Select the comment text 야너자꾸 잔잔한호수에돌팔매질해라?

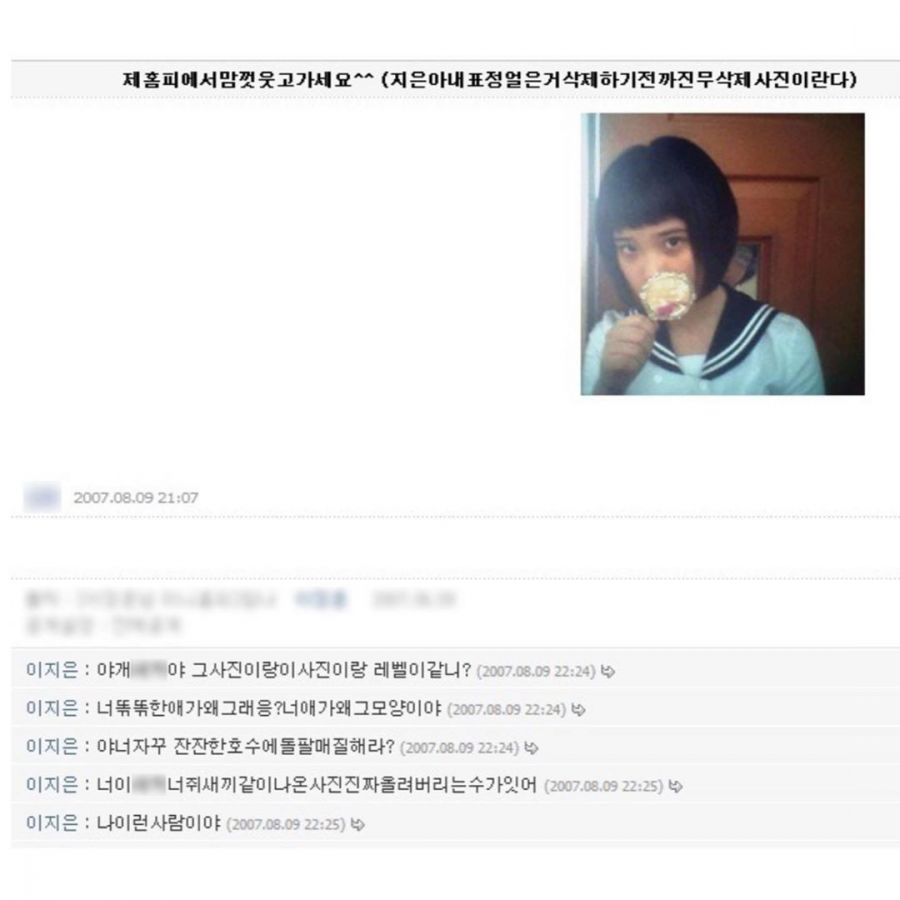coord(246,746)
